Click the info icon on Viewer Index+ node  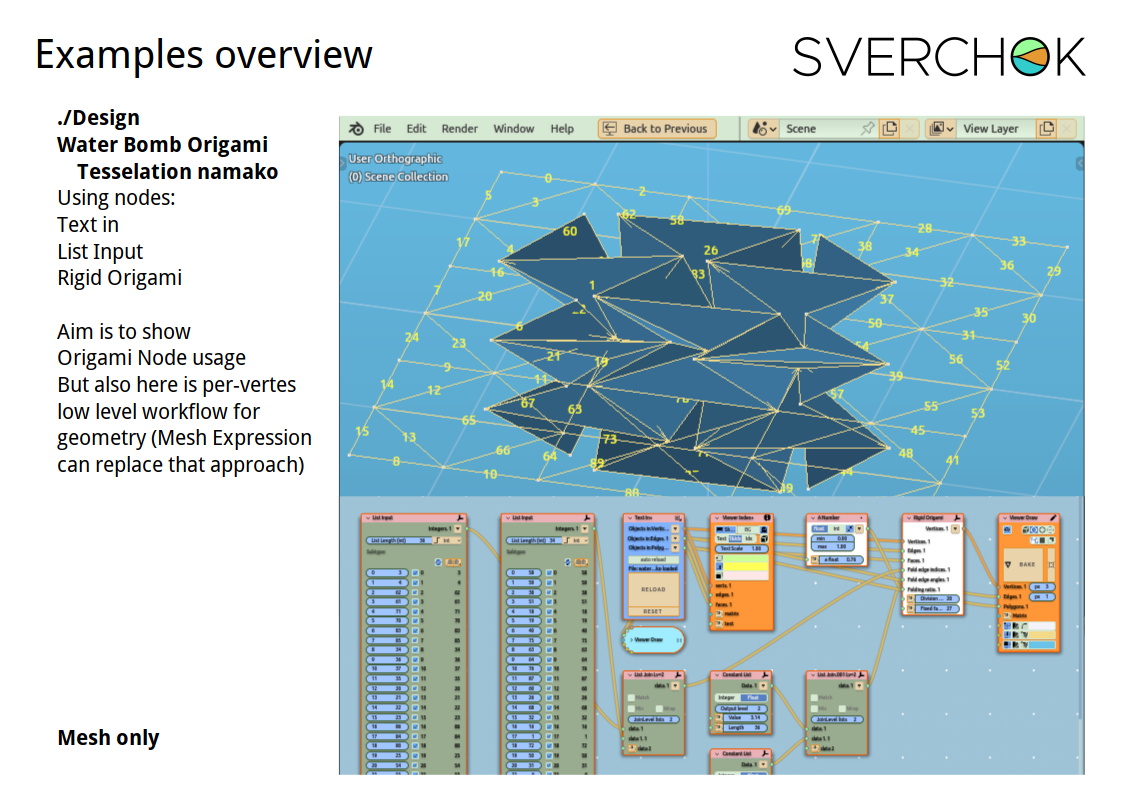766,518
